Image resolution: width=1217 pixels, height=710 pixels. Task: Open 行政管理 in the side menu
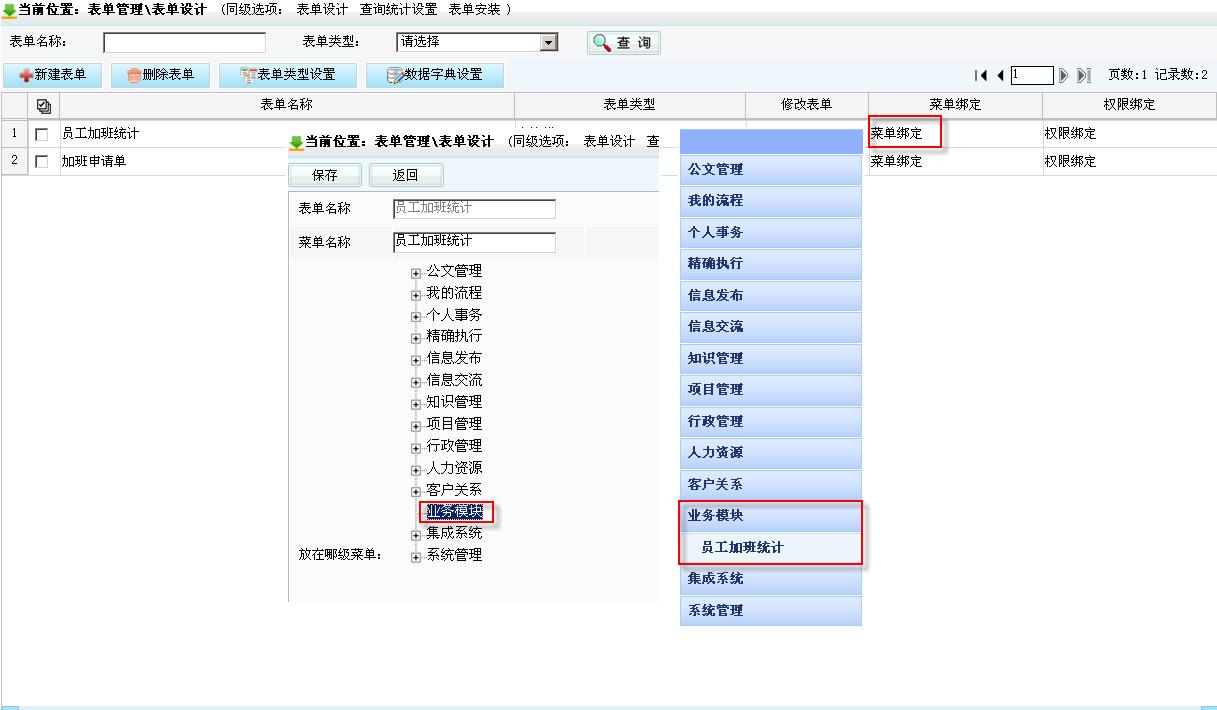(771, 422)
